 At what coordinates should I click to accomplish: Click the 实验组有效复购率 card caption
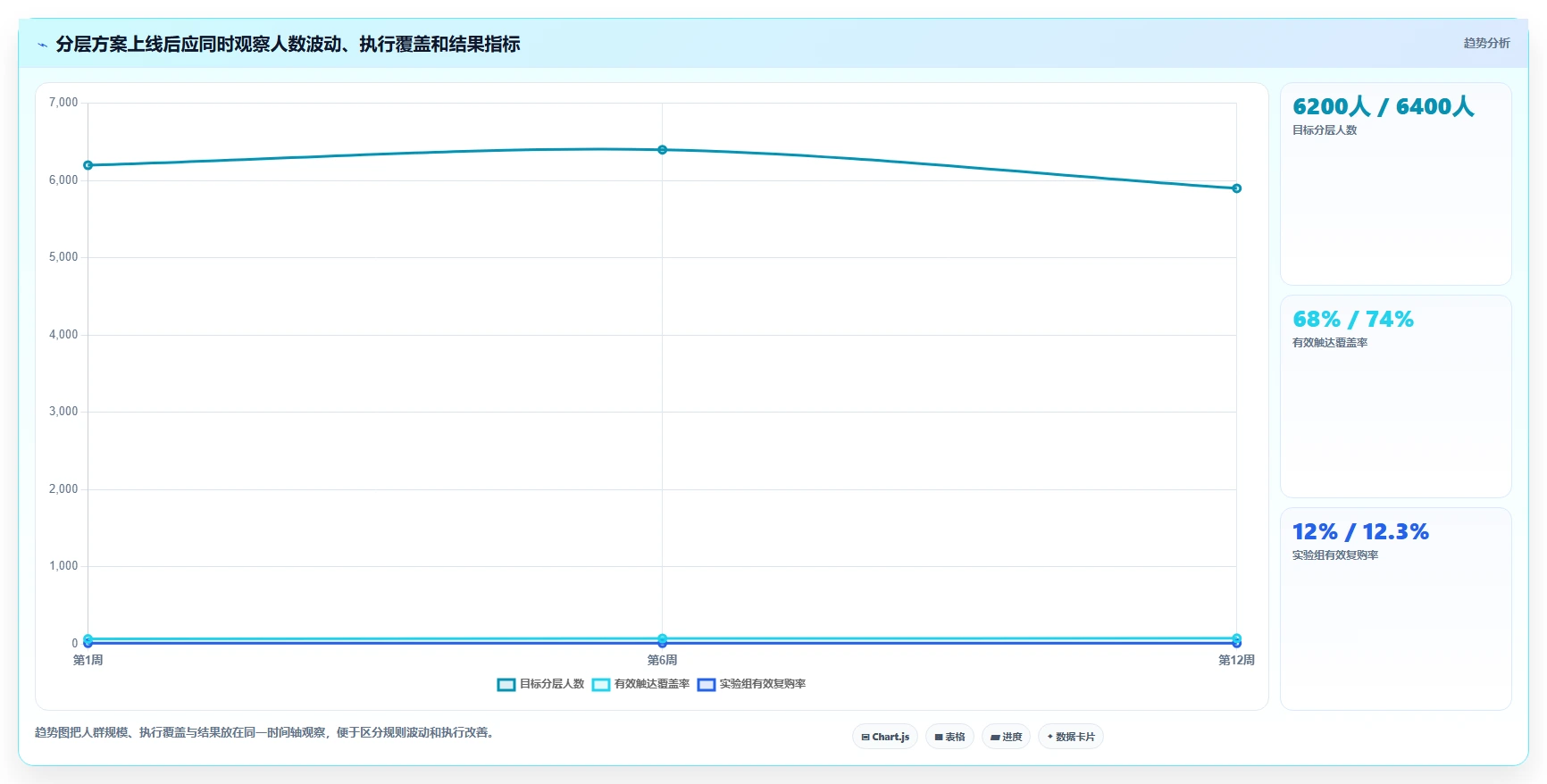[1335, 555]
